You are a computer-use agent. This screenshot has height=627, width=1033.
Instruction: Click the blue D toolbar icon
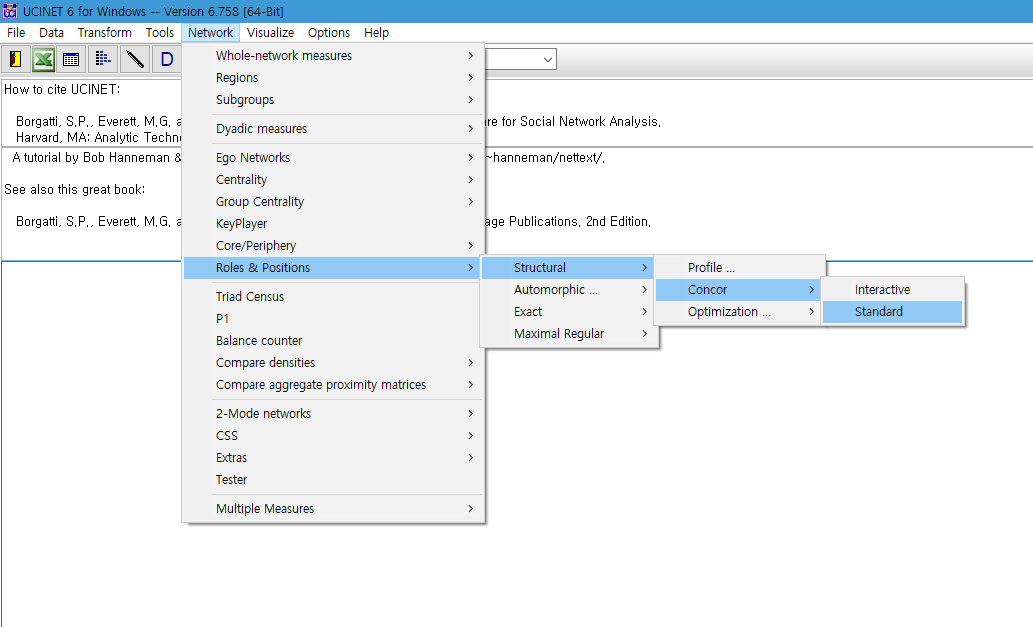pos(167,59)
